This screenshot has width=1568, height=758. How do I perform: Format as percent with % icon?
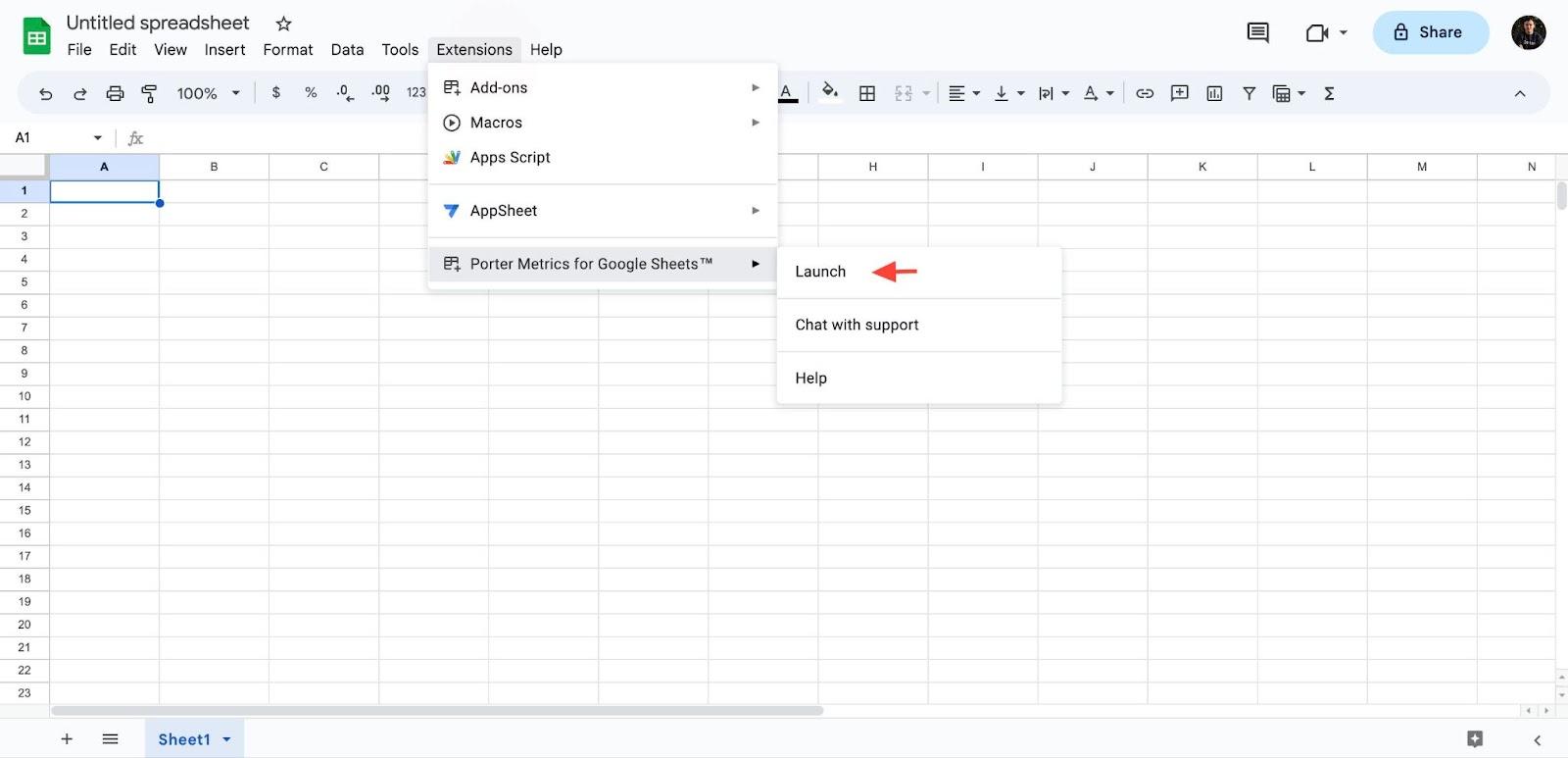coord(311,92)
